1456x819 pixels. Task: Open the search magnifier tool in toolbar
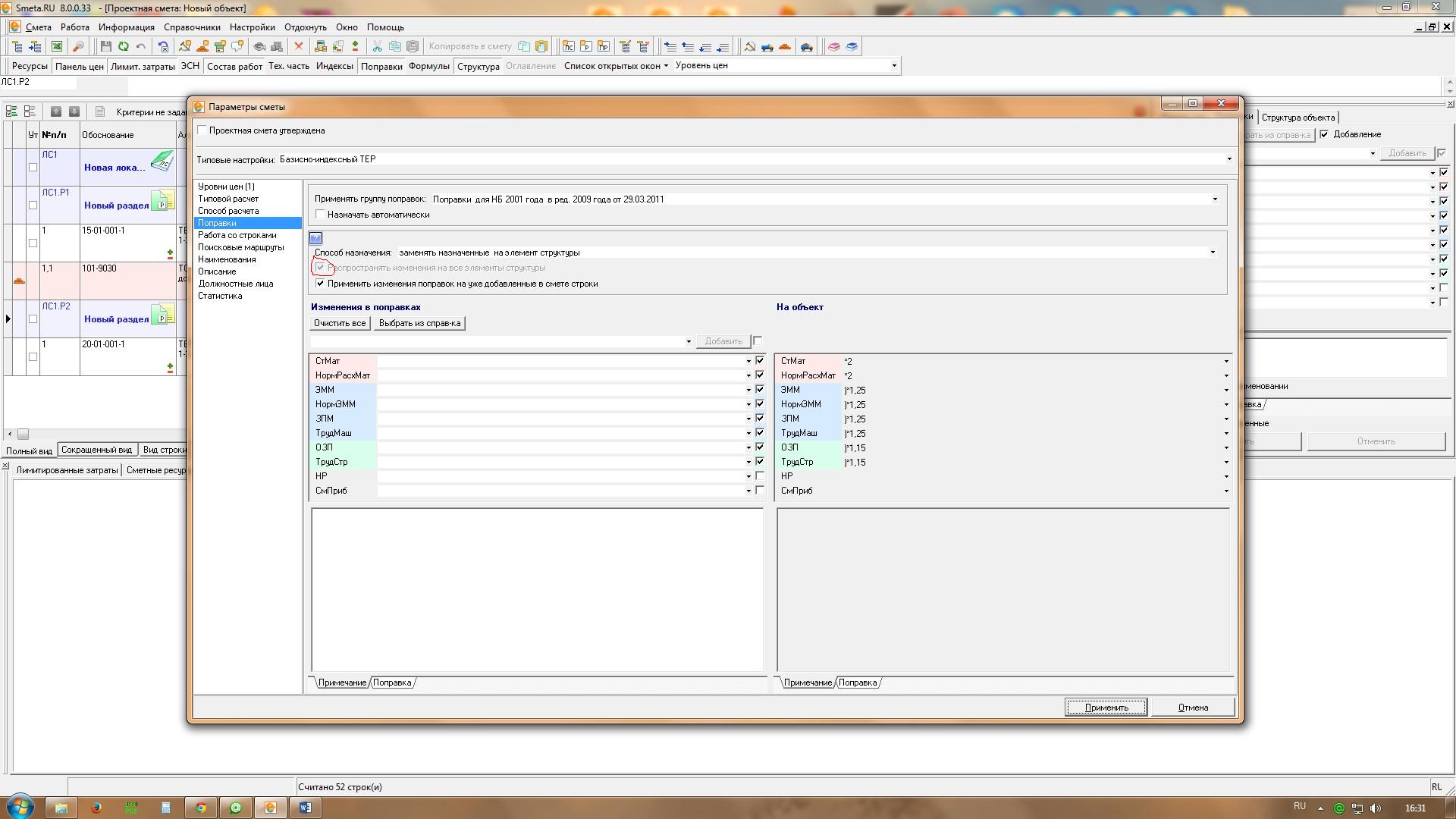(x=77, y=46)
